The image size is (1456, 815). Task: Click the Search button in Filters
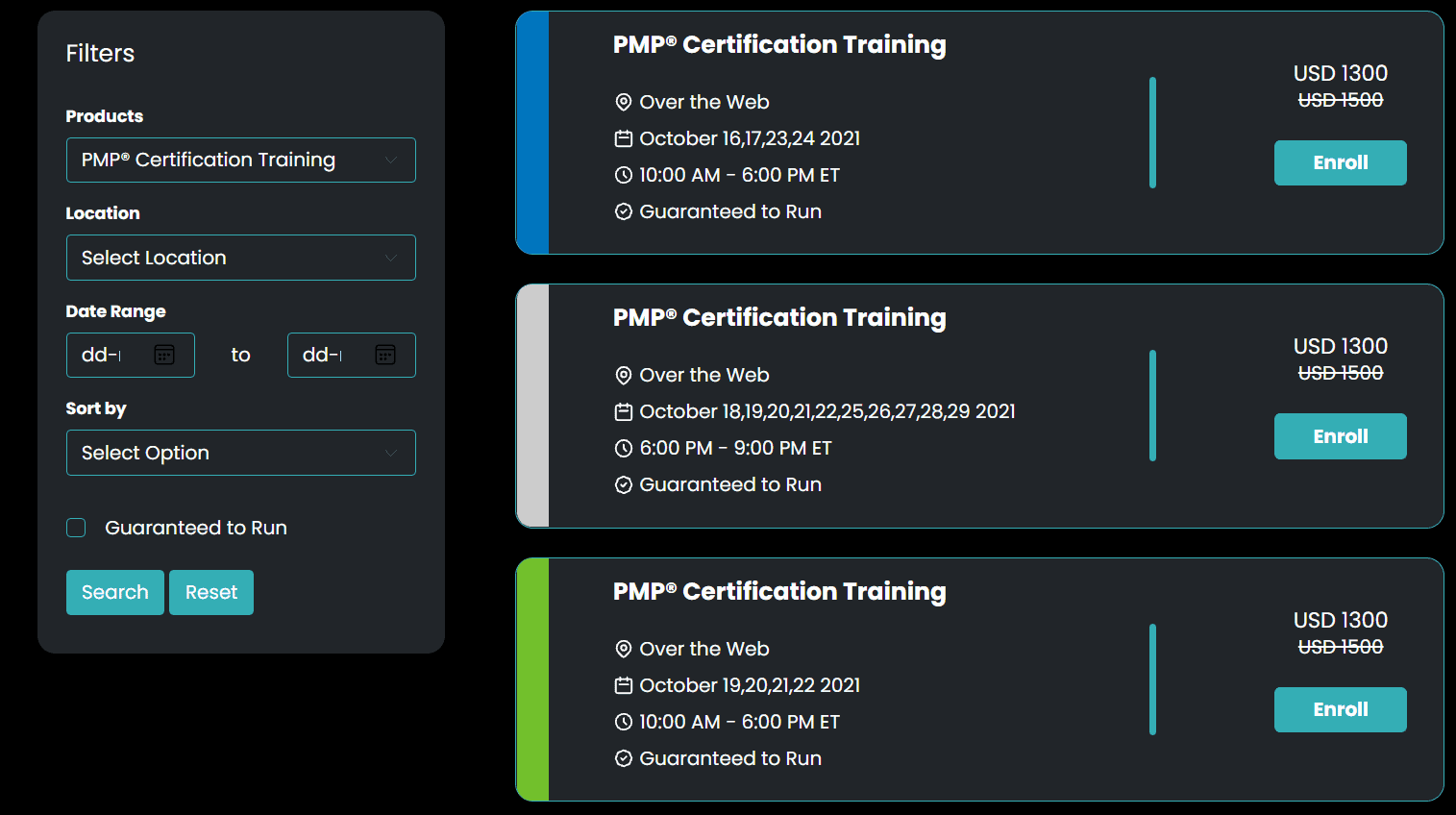[115, 592]
